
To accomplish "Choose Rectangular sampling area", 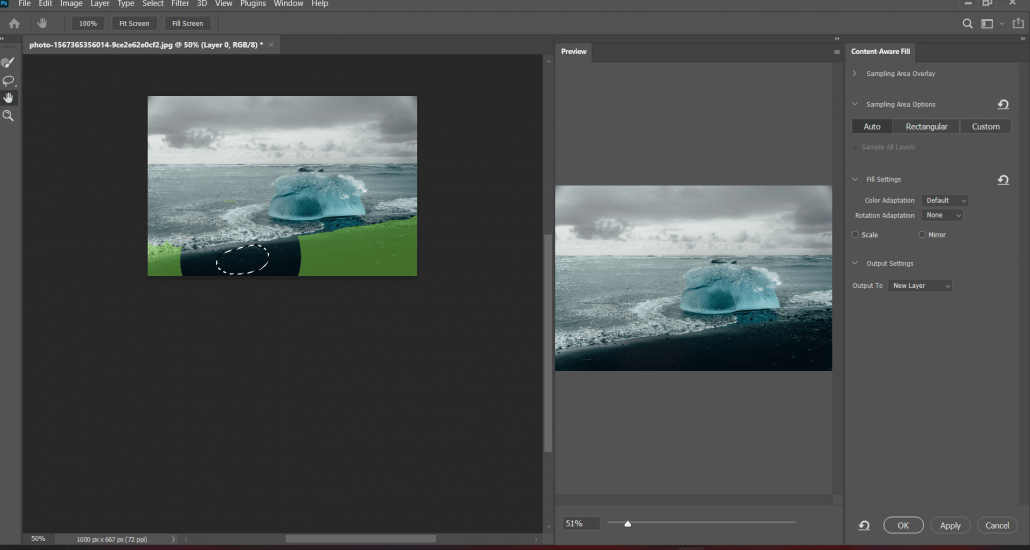I will tap(926, 126).
